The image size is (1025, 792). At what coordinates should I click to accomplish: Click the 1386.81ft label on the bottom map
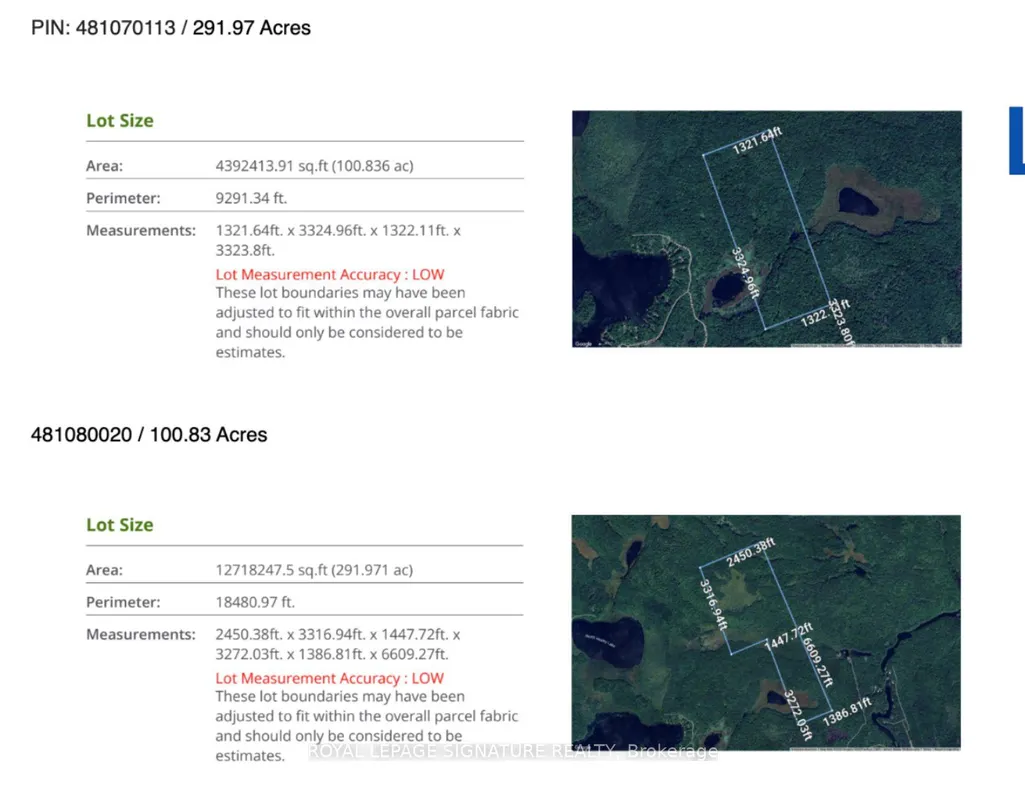point(847,712)
